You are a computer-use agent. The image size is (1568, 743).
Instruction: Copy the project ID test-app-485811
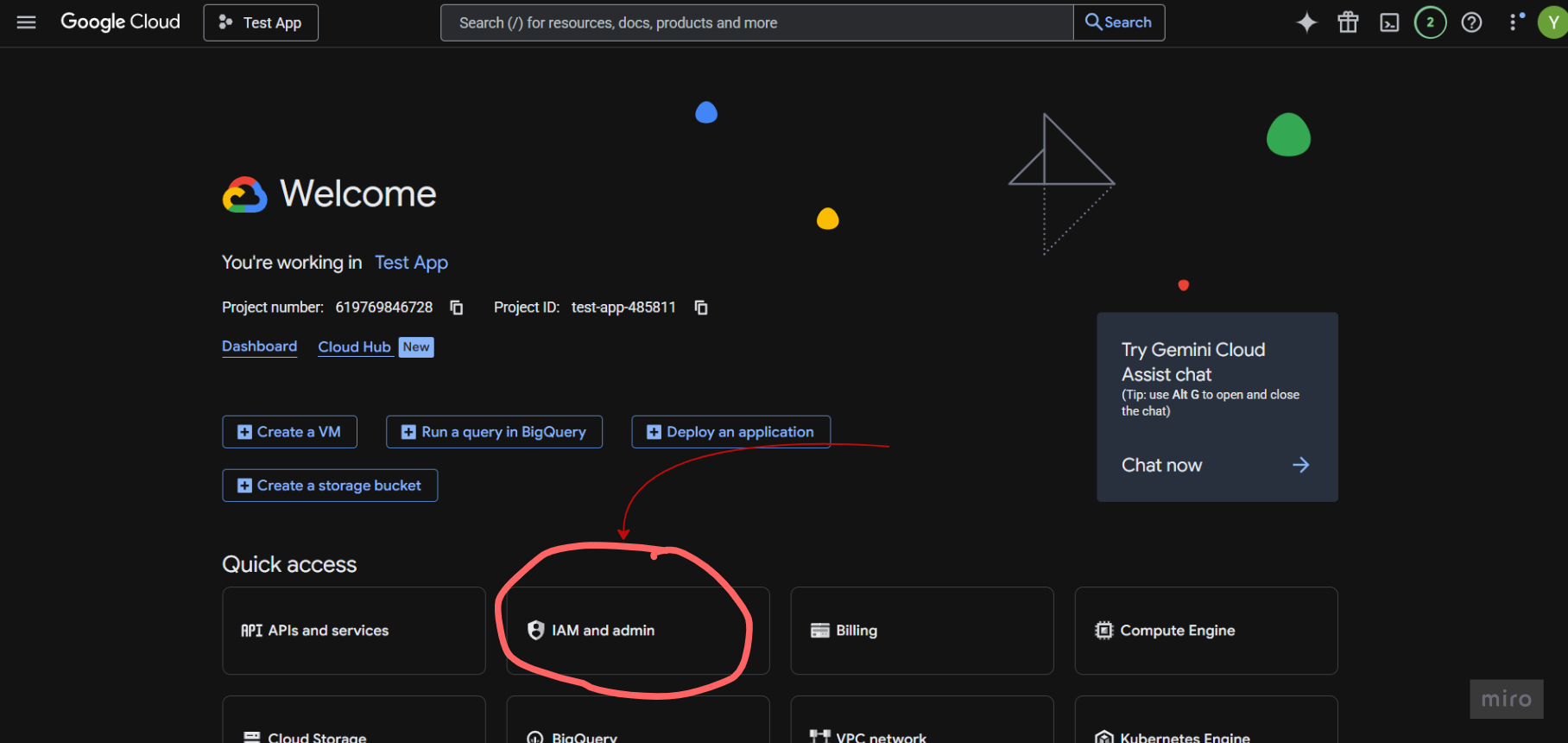coord(701,308)
